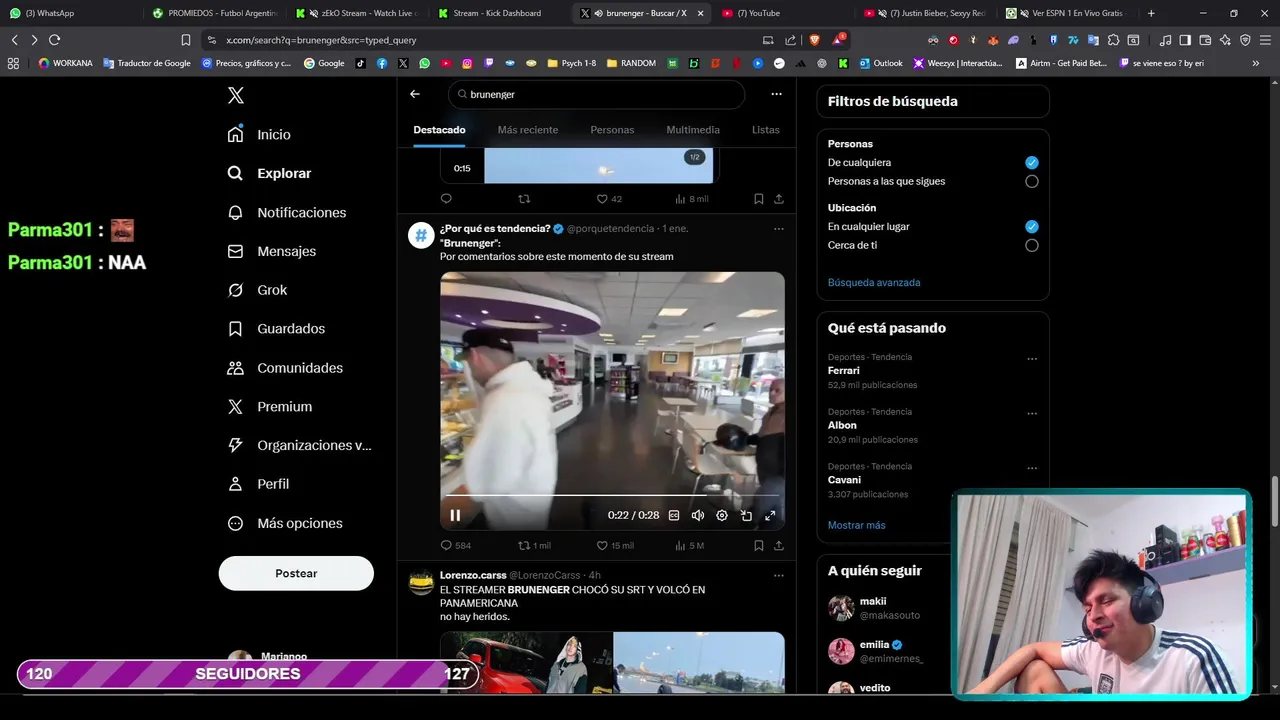The width and height of the screenshot is (1280, 720).
Task: Open Más opciones in the sidebar
Action: tap(285, 523)
